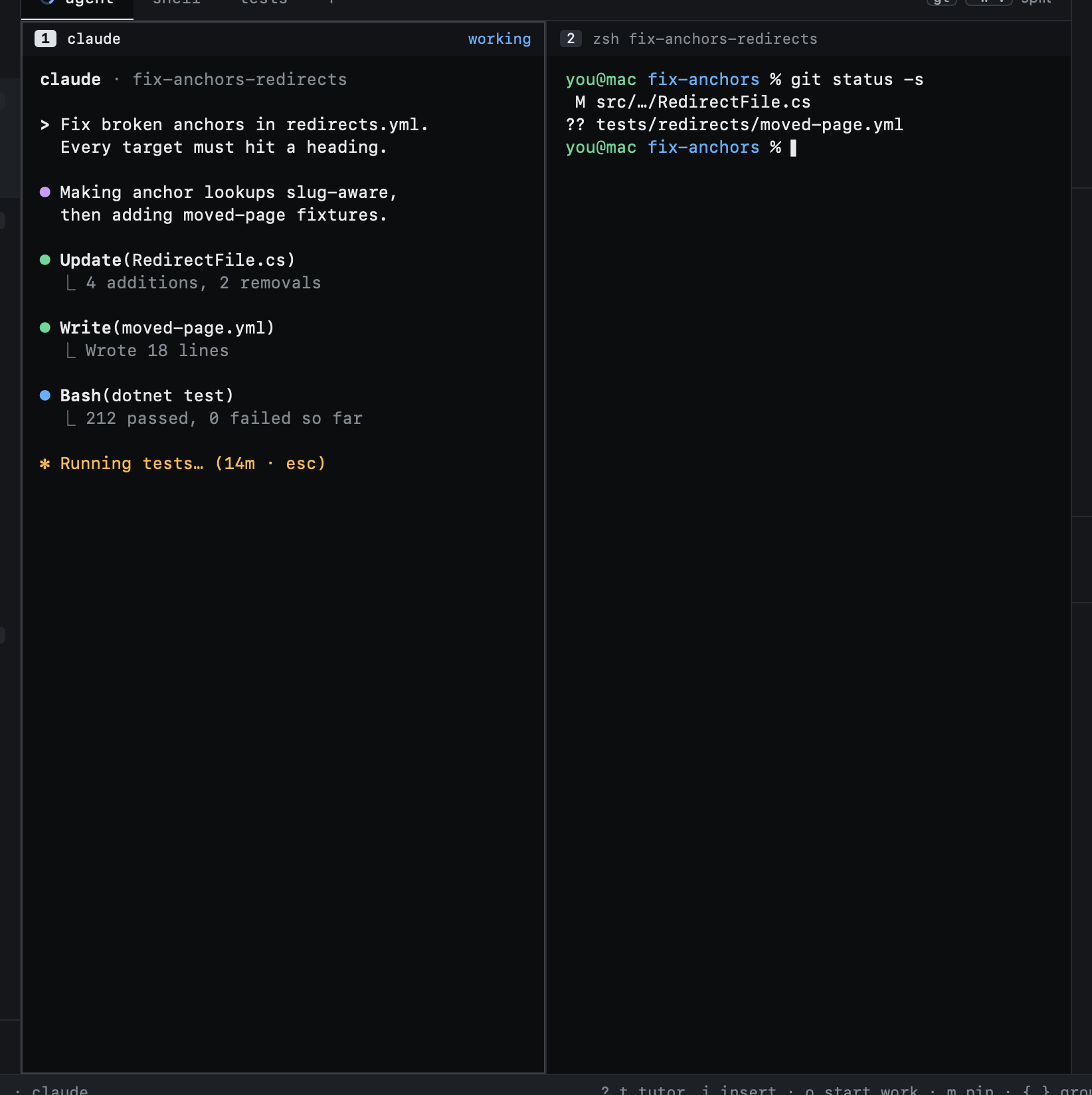Click the zsh terminal cursor block
The image size is (1092, 1095).
(x=793, y=148)
